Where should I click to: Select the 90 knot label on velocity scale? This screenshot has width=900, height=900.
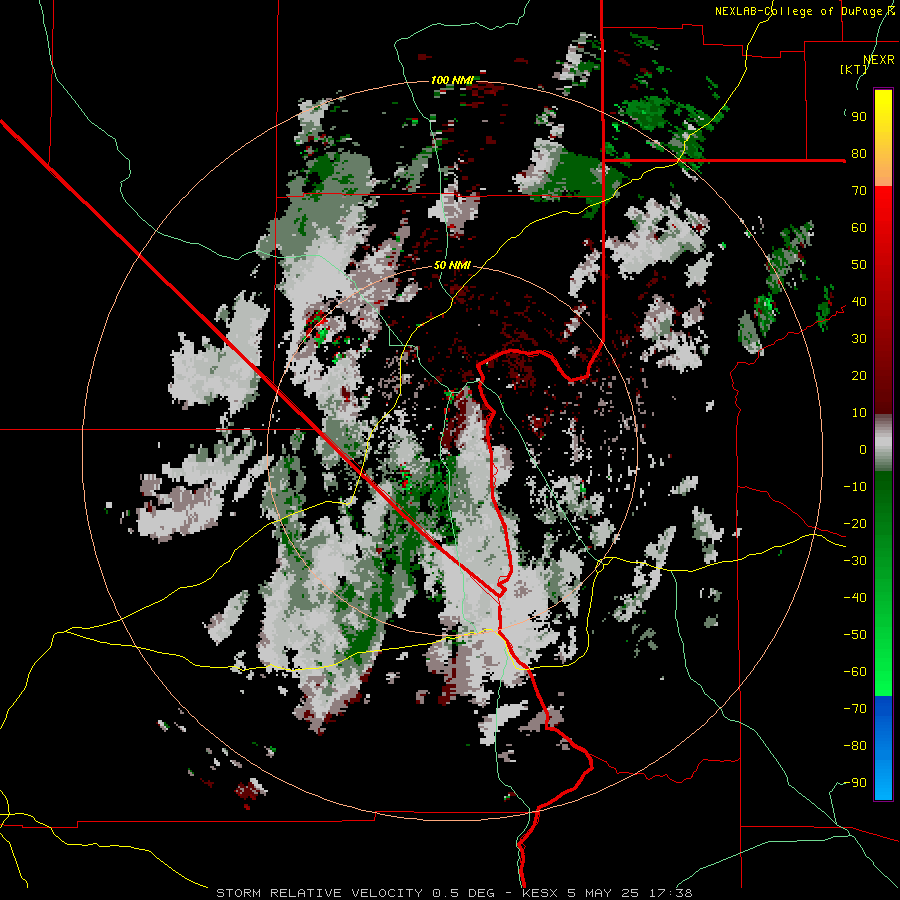859,117
